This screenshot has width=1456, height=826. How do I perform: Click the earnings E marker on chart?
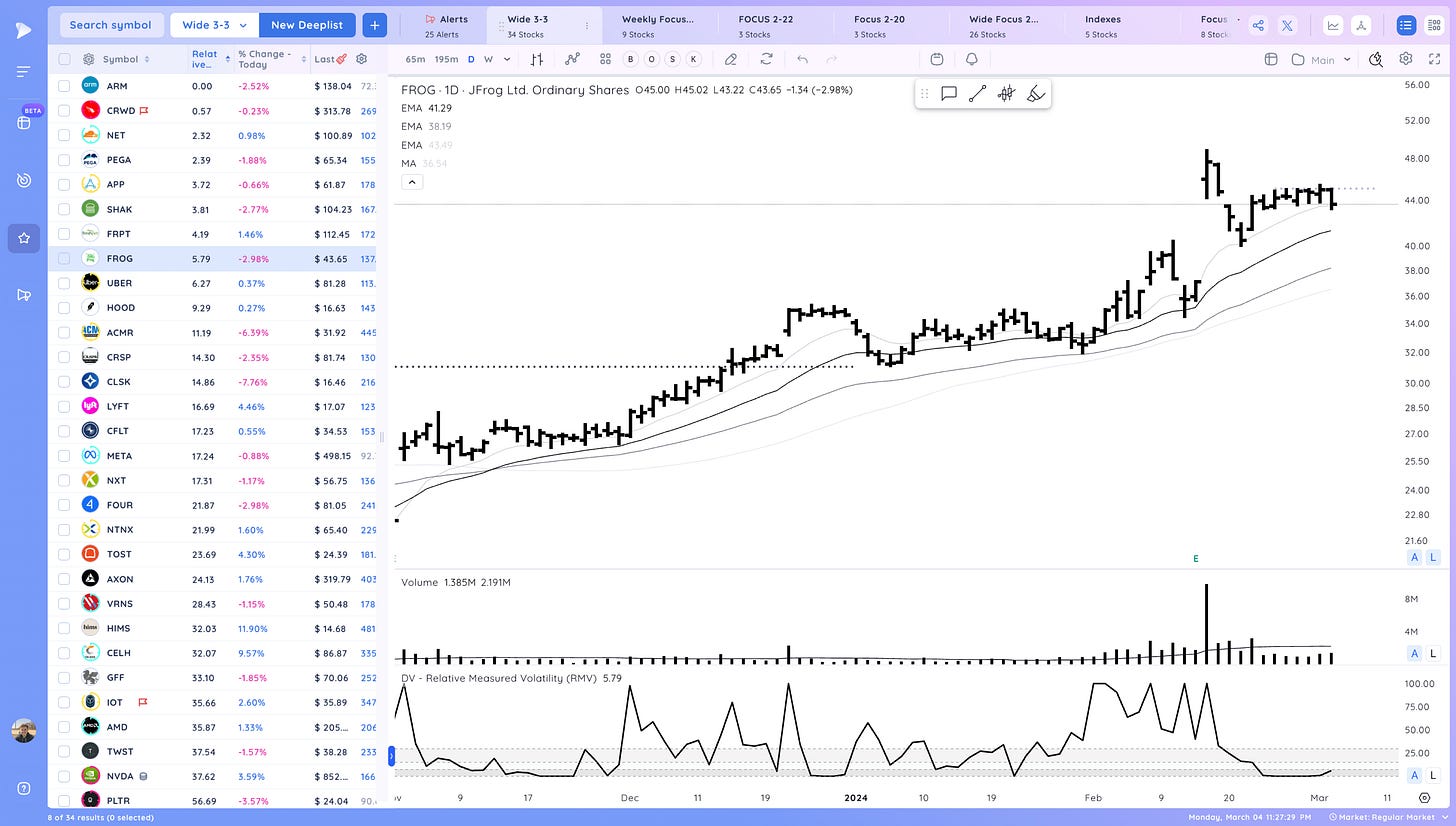point(1195,558)
